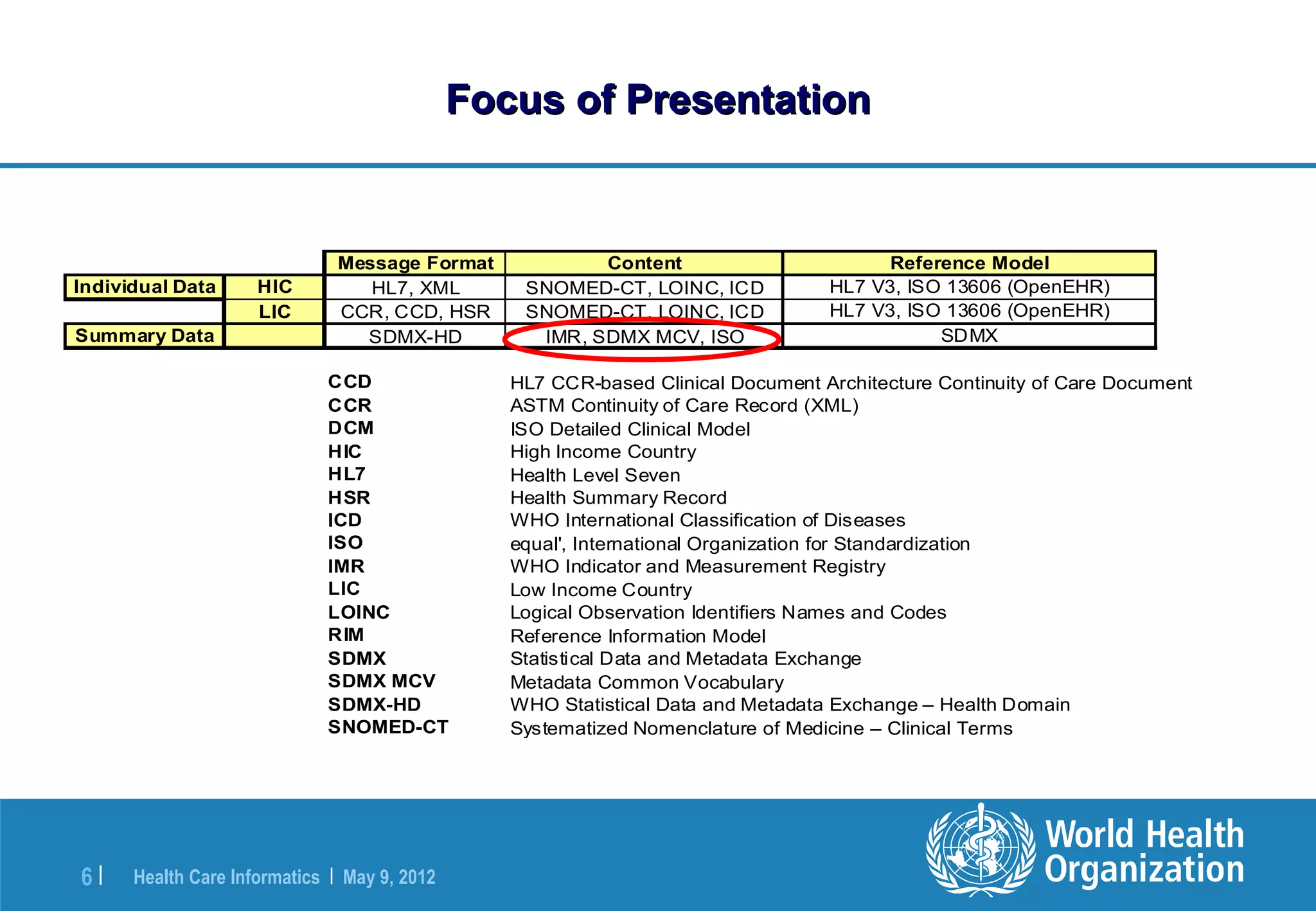Click the slide title Focus of Presentation

[x=659, y=100]
